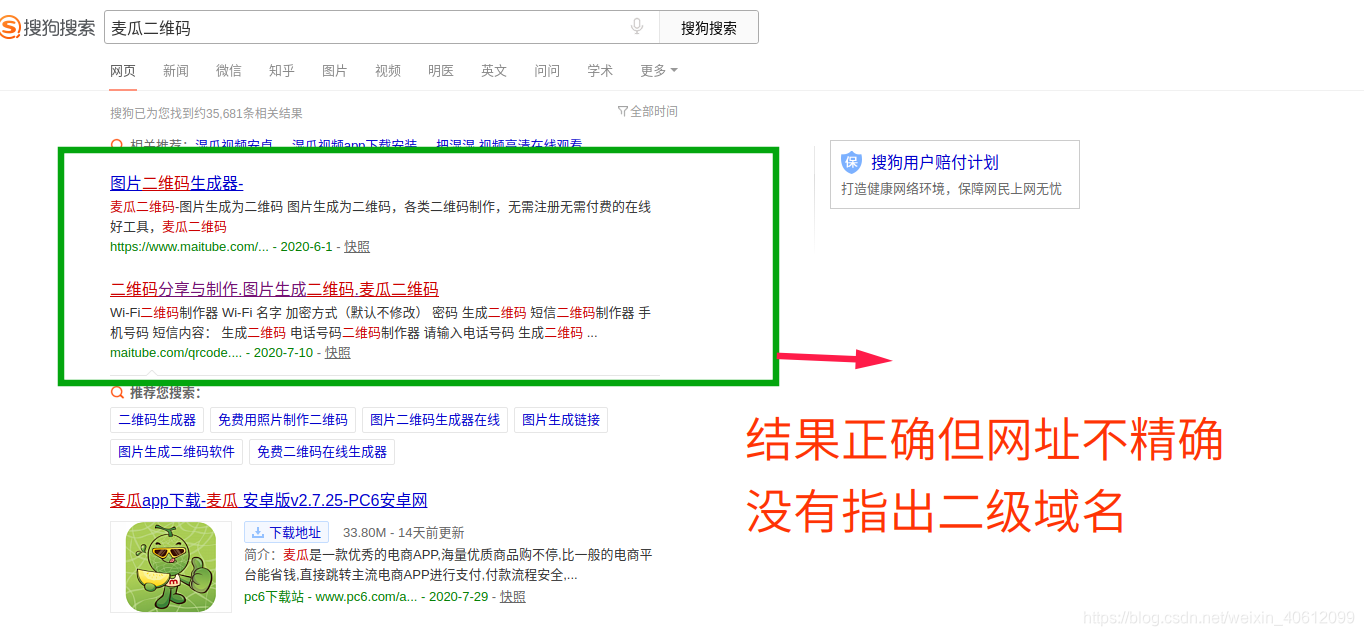This screenshot has width=1364, height=636.
Task: Open the 学术 tab
Action: click(x=600, y=71)
